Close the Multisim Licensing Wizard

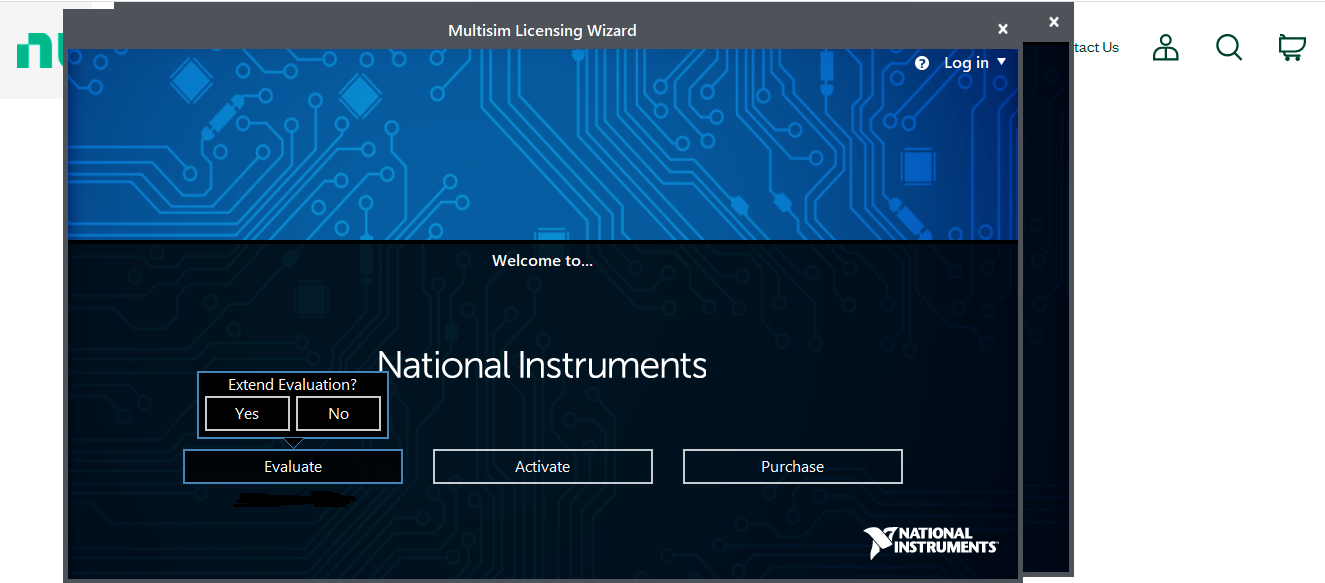coord(1003,29)
